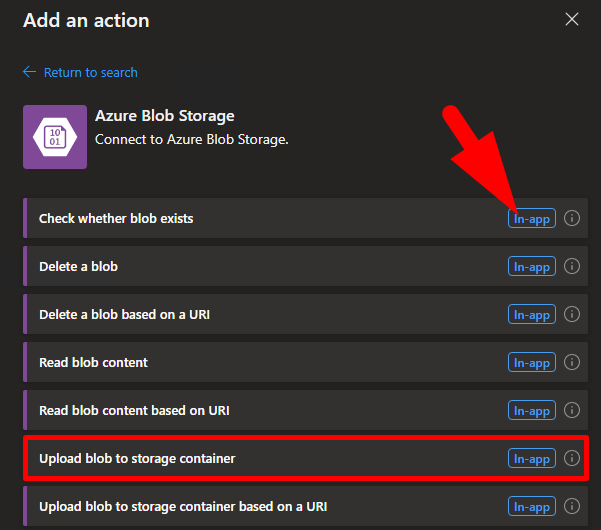
Task: View info for Upload blob to storage container
Action: pyautogui.click(x=572, y=458)
